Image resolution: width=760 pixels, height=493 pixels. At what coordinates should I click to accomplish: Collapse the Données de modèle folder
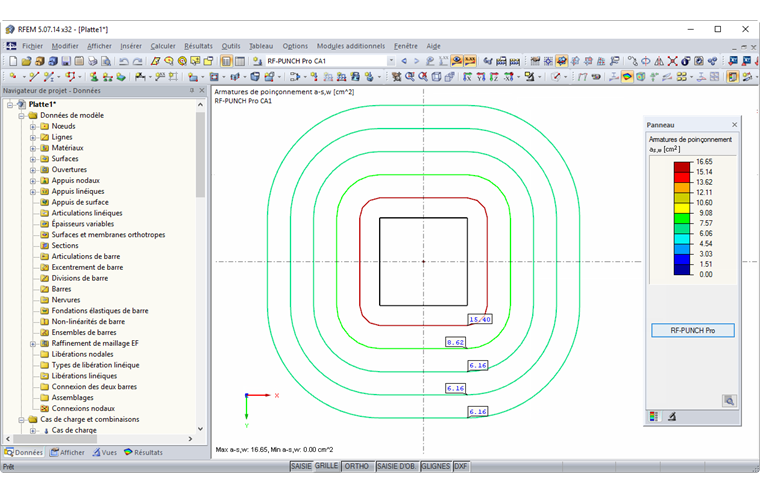[21, 116]
